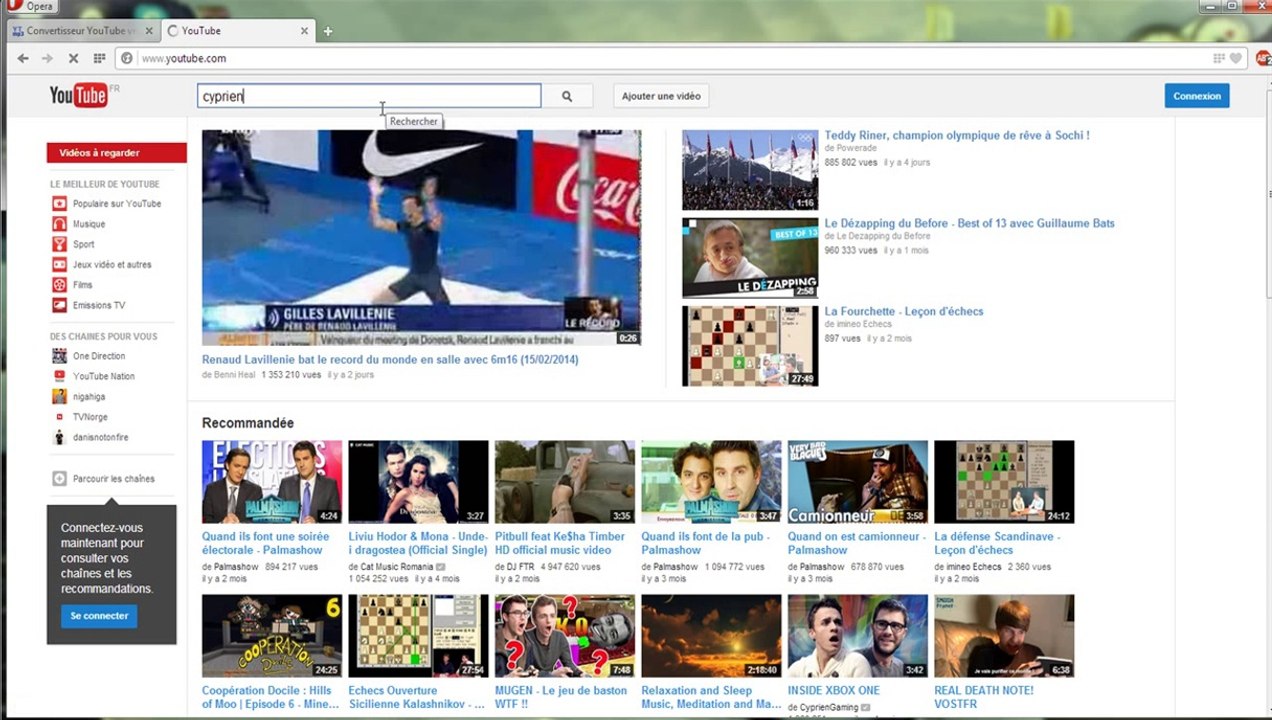
Task: Open Quand on est camionneur video title
Action: coord(857,543)
